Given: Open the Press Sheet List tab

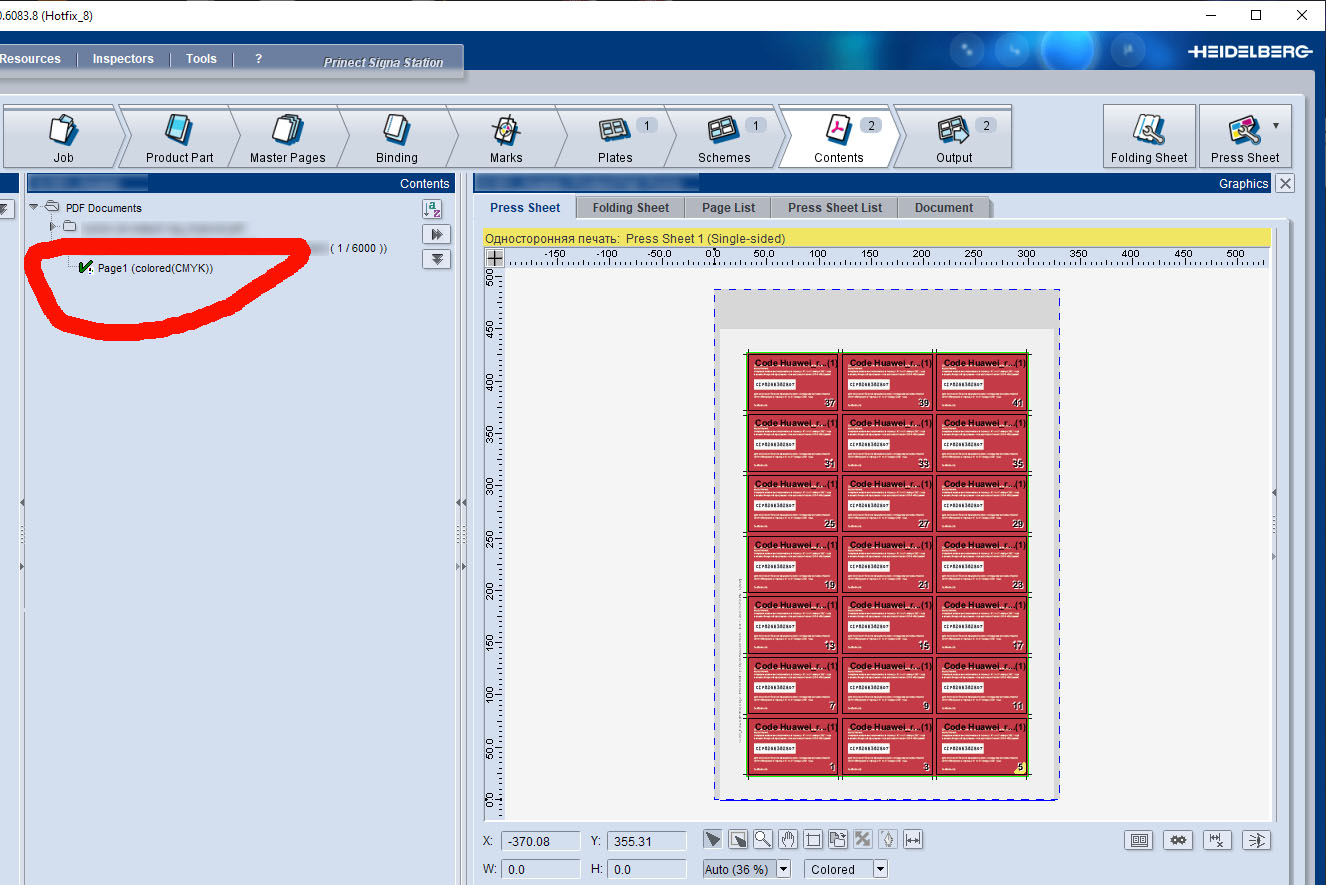Looking at the screenshot, I should [x=835, y=208].
